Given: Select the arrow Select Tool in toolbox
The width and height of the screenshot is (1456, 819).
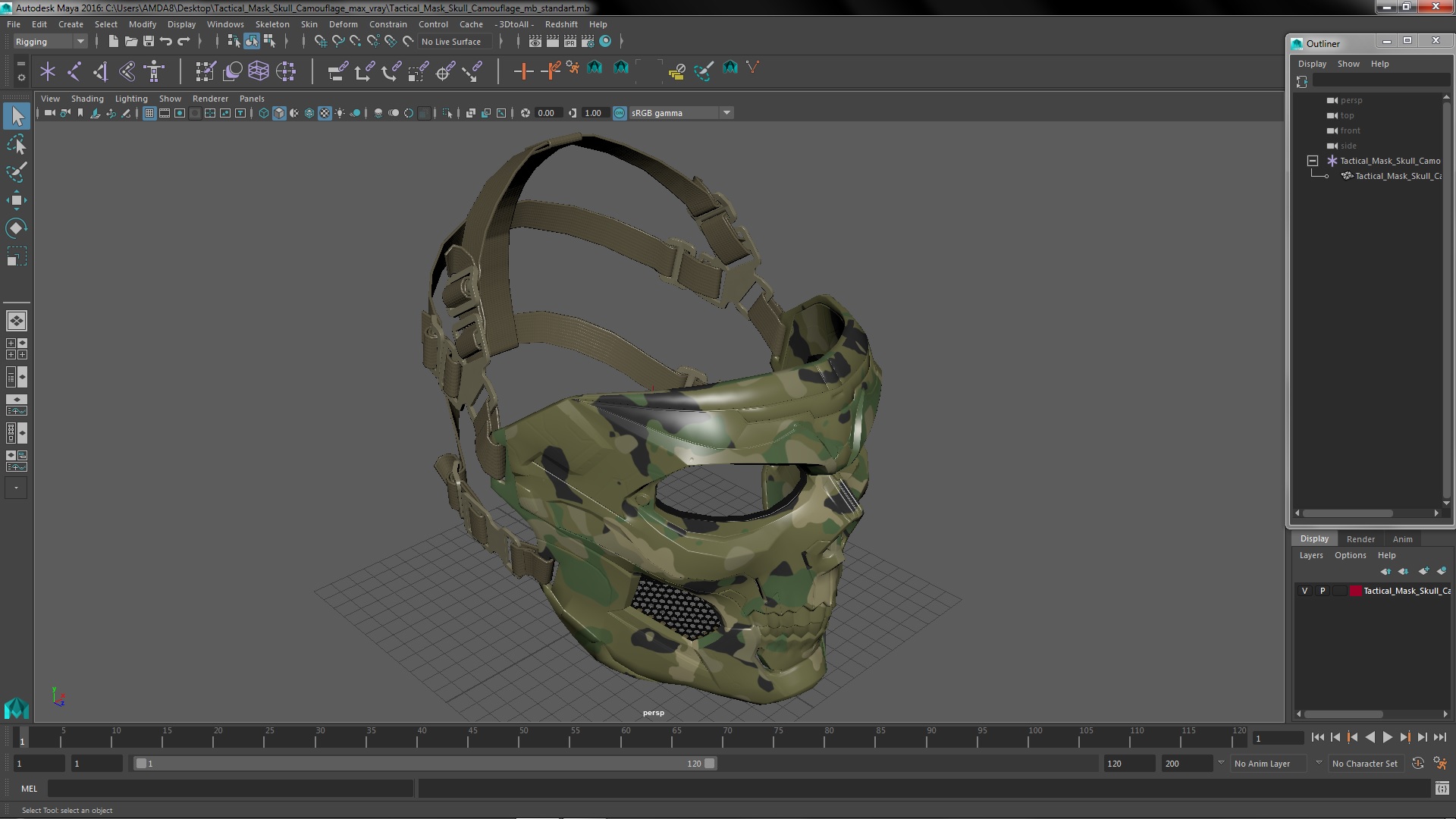Looking at the screenshot, I should [17, 116].
